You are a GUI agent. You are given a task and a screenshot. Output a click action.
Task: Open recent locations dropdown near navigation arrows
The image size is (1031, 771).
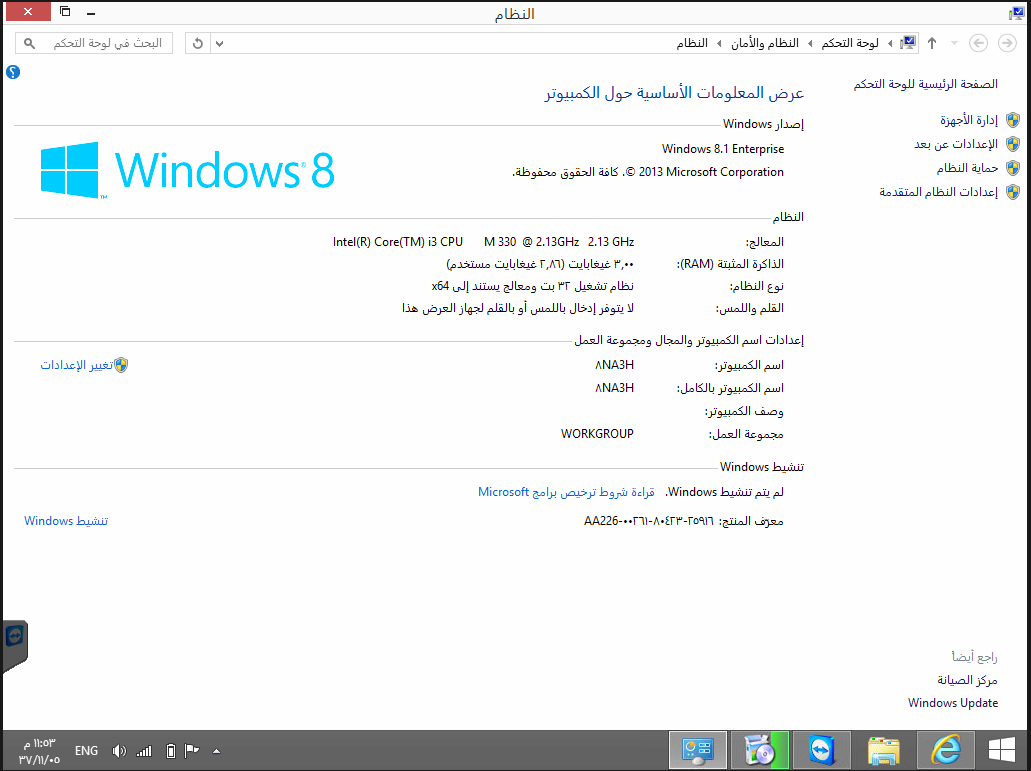[954, 43]
